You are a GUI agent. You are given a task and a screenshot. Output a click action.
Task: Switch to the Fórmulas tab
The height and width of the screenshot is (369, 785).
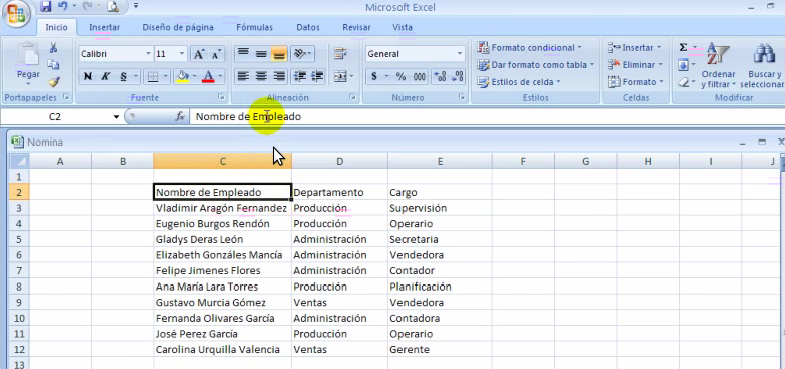point(254,28)
